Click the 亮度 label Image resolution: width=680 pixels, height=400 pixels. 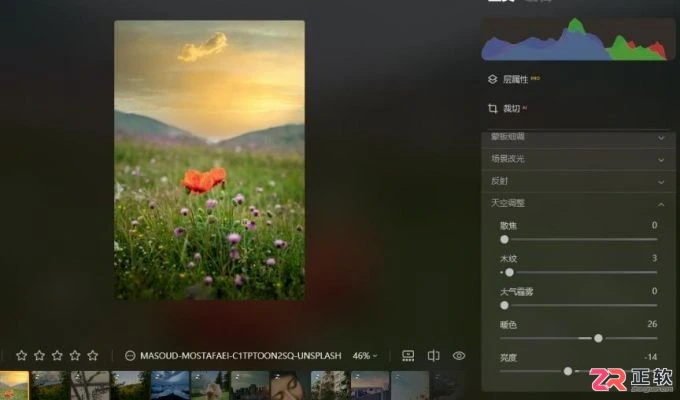click(x=508, y=358)
